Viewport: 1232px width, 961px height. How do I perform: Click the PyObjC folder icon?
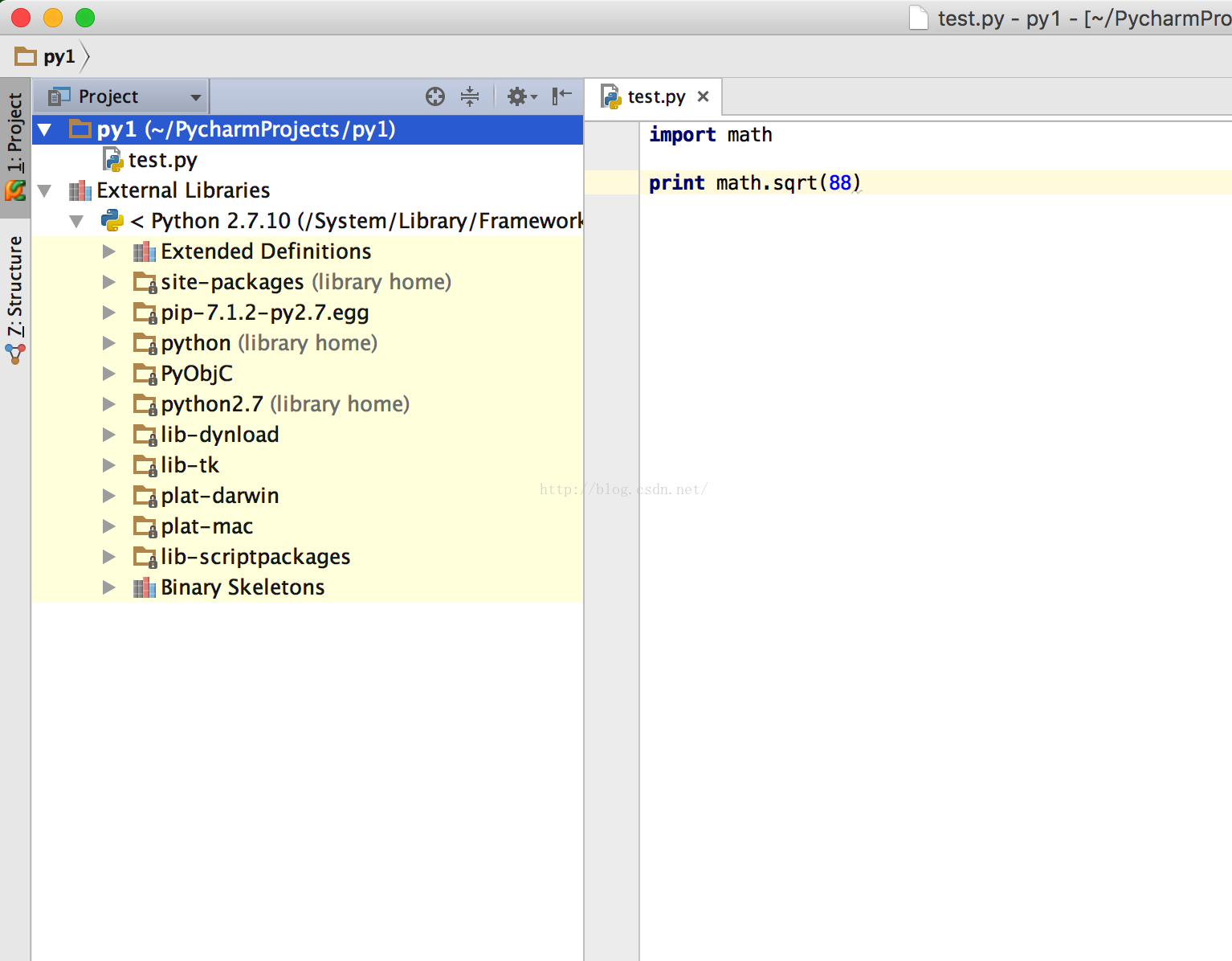click(145, 374)
